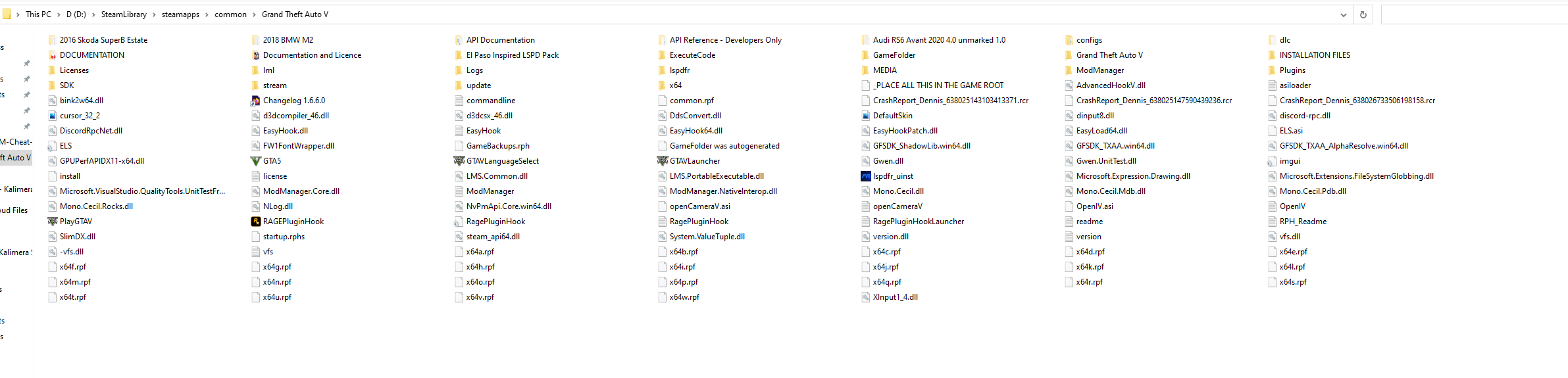Image resolution: width=1568 pixels, height=378 pixels.
Task: Click the imgui settings file icon
Action: click(1272, 161)
